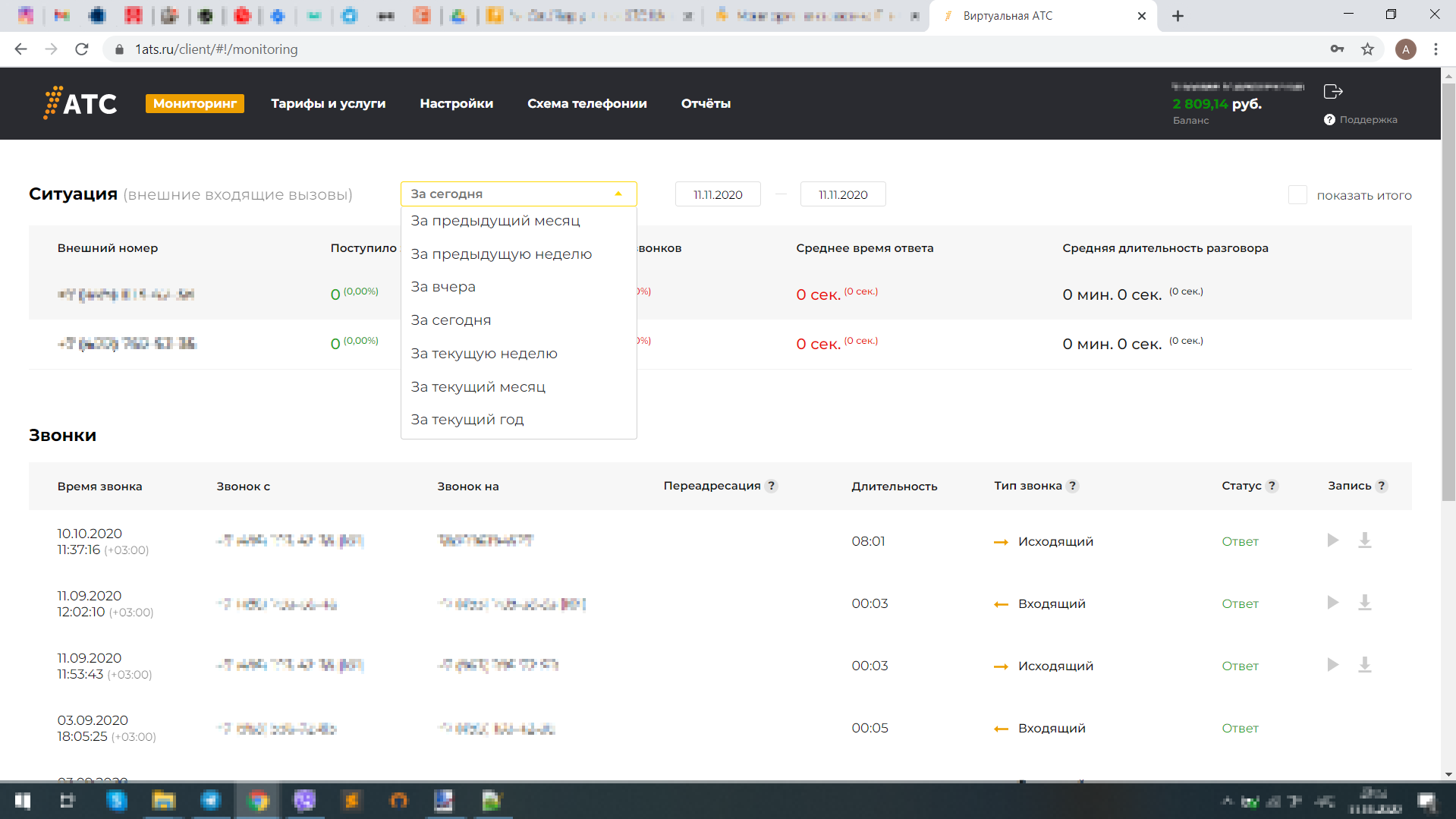Download recording of 10.10.2020 call

[x=1364, y=540]
